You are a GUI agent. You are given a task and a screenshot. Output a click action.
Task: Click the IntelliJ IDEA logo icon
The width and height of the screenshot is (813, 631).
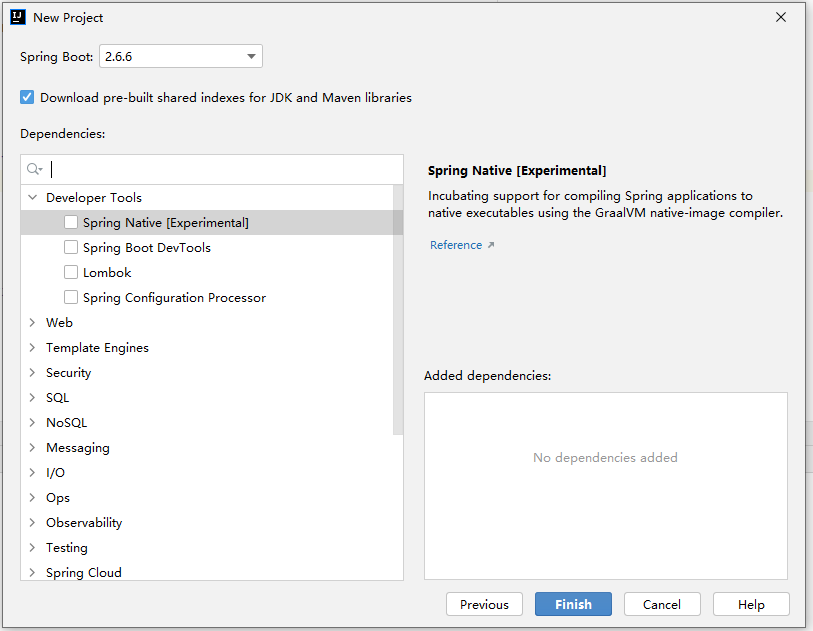click(x=18, y=17)
